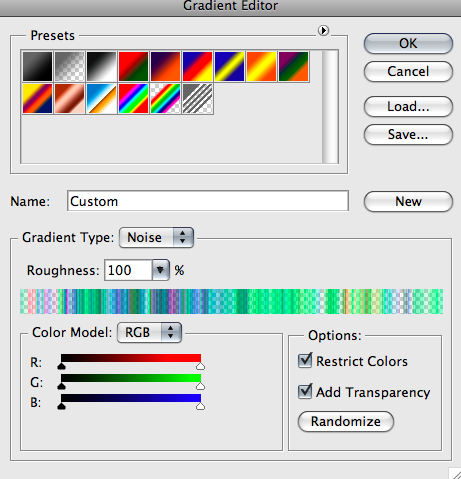This screenshot has height=479, width=461.
Task: Click the B channel black slider handle
Action: (x=61, y=406)
